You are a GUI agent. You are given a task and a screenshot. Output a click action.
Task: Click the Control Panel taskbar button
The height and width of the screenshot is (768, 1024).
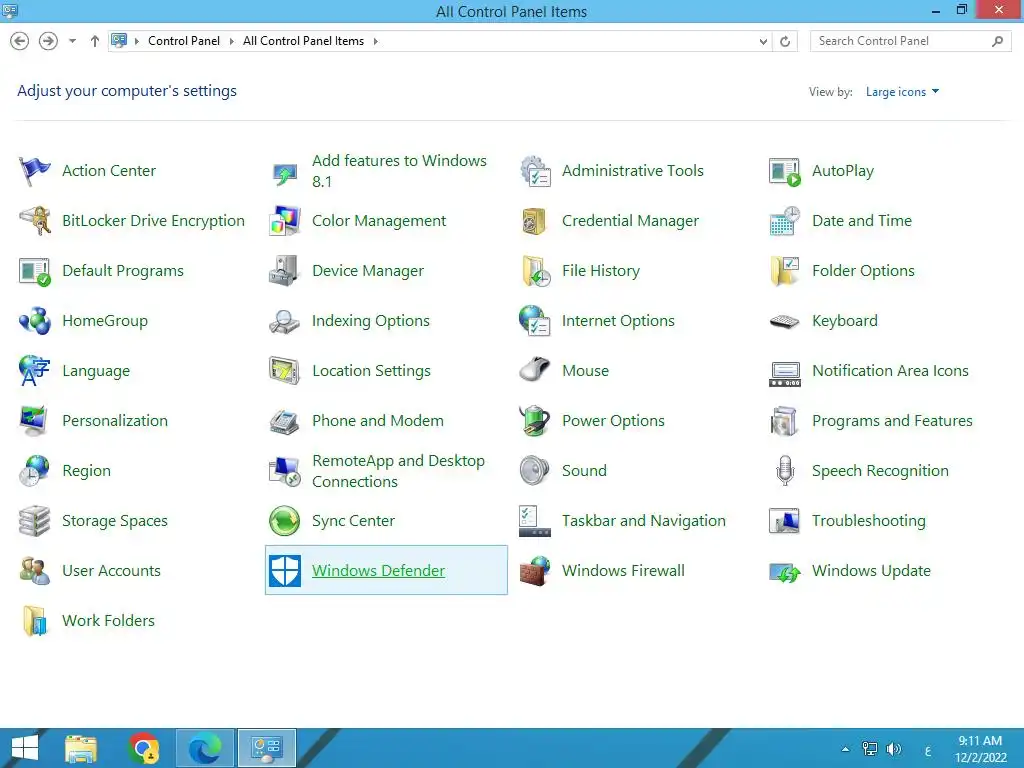(266, 748)
